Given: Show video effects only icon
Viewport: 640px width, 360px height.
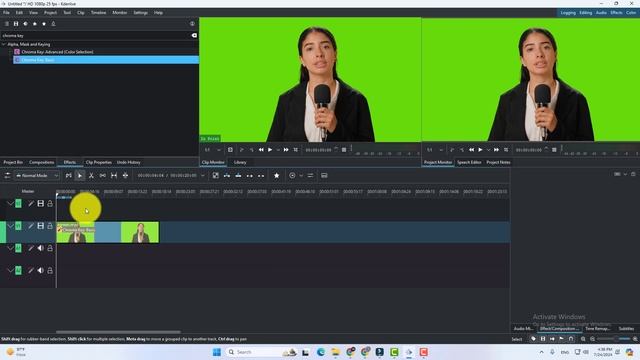Looking at the screenshot, I should click(16, 24).
